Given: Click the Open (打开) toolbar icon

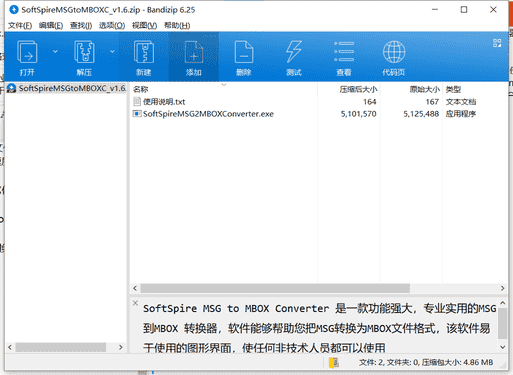Looking at the screenshot, I should 27,52.
